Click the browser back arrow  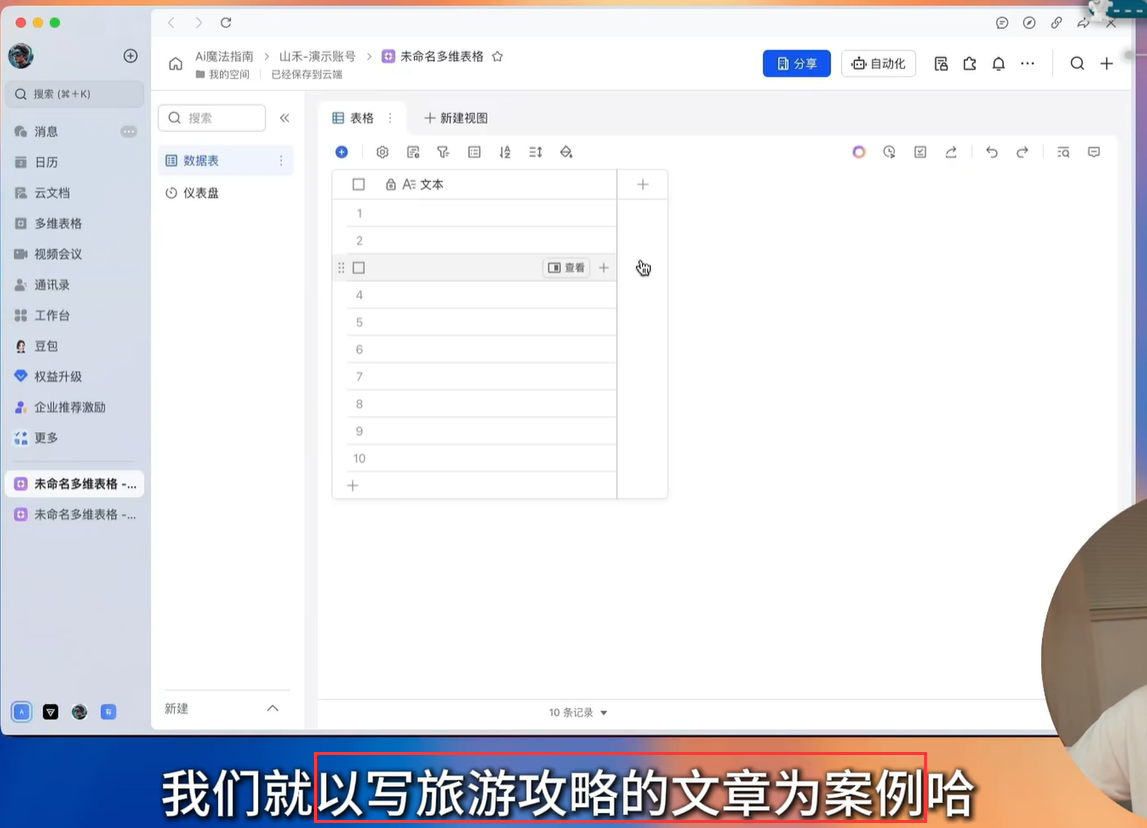click(x=171, y=23)
